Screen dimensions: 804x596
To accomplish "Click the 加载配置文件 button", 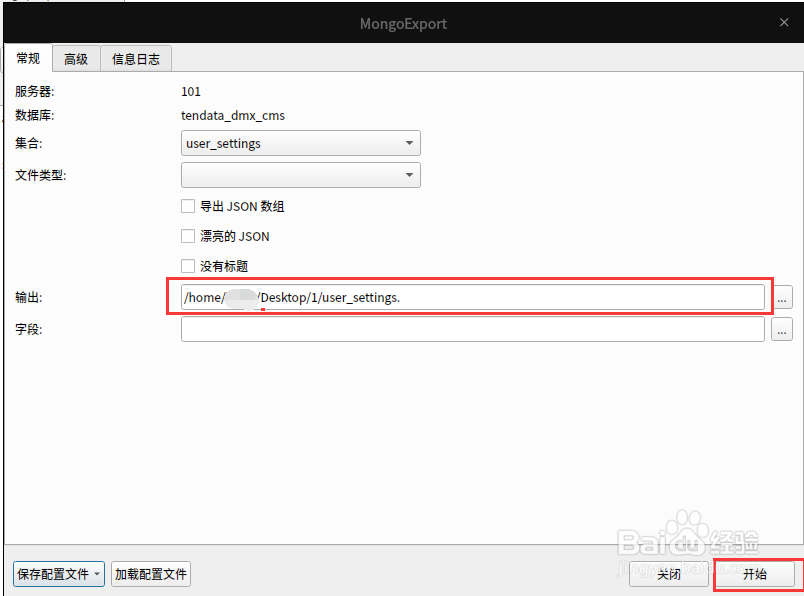I will (151, 574).
